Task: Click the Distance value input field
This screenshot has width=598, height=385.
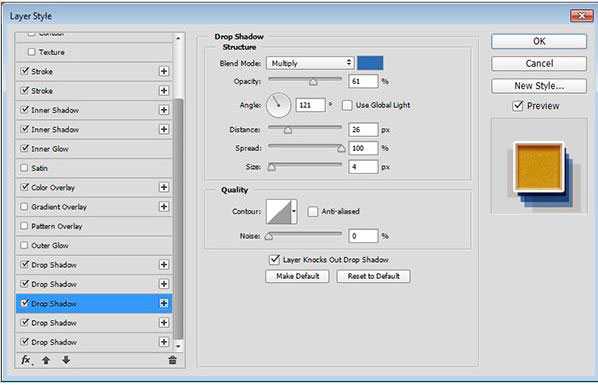Action: (x=363, y=130)
